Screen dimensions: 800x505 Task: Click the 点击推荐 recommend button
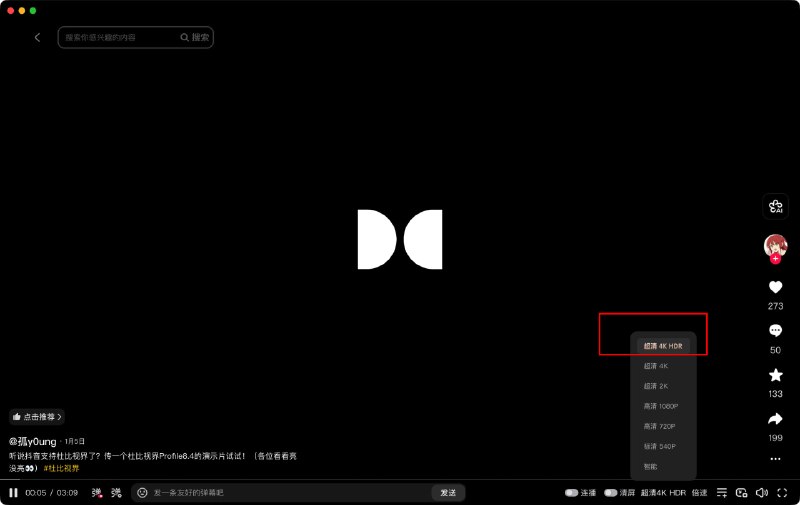click(37, 417)
